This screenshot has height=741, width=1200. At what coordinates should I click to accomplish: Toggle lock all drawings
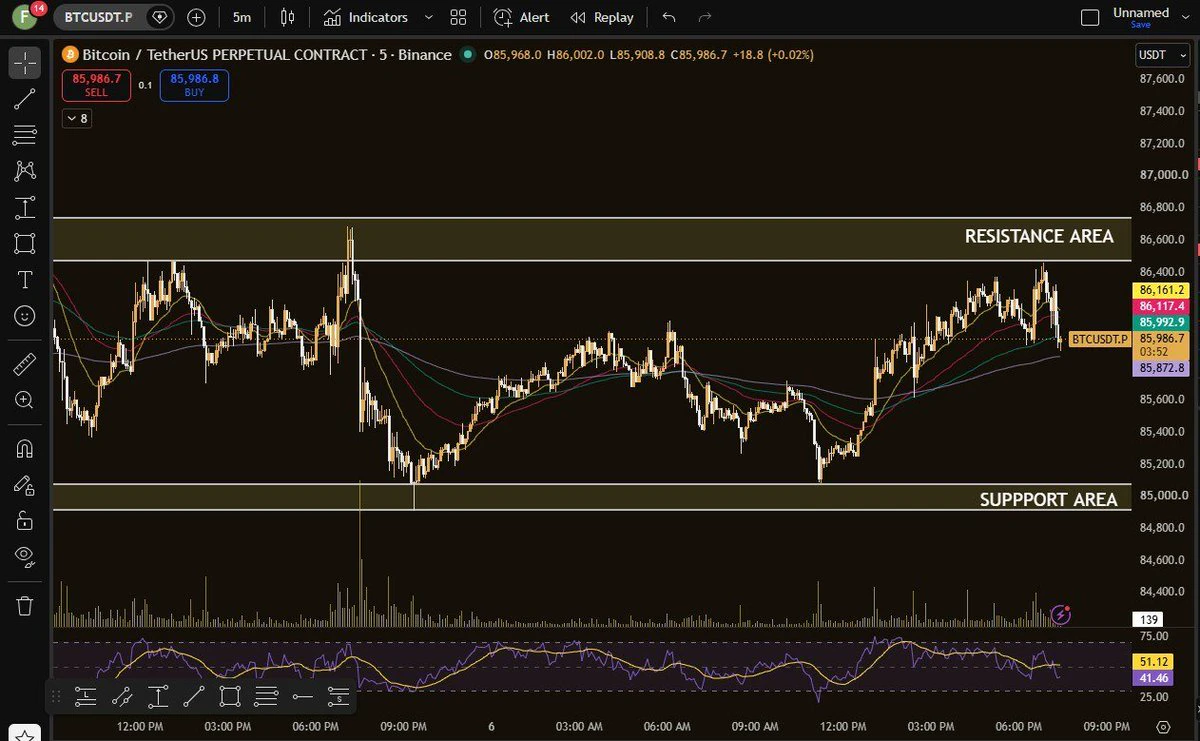[x=25, y=521]
